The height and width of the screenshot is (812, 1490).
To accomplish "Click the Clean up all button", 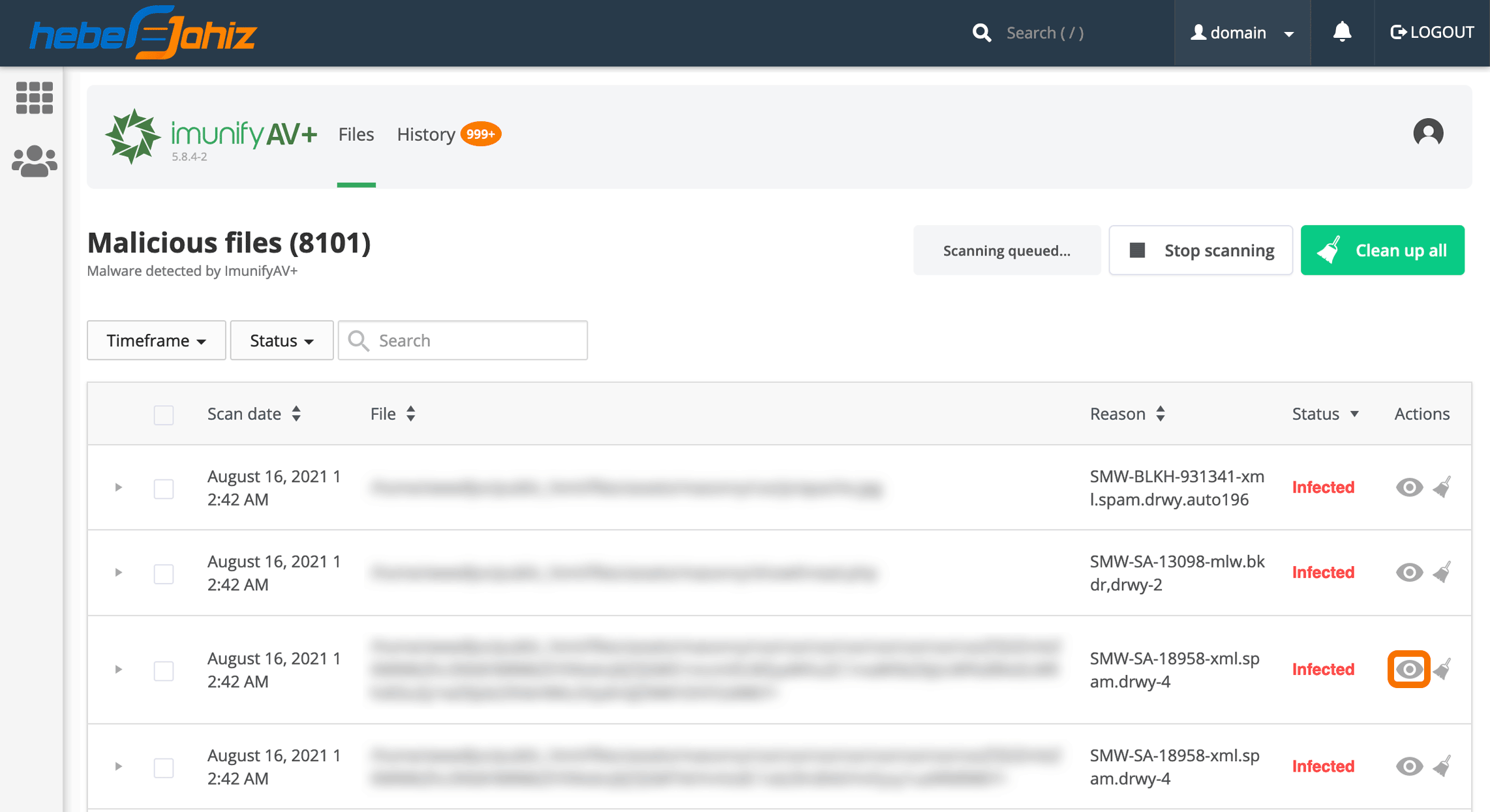I will pyautogui.click(x=1382, y=250).
